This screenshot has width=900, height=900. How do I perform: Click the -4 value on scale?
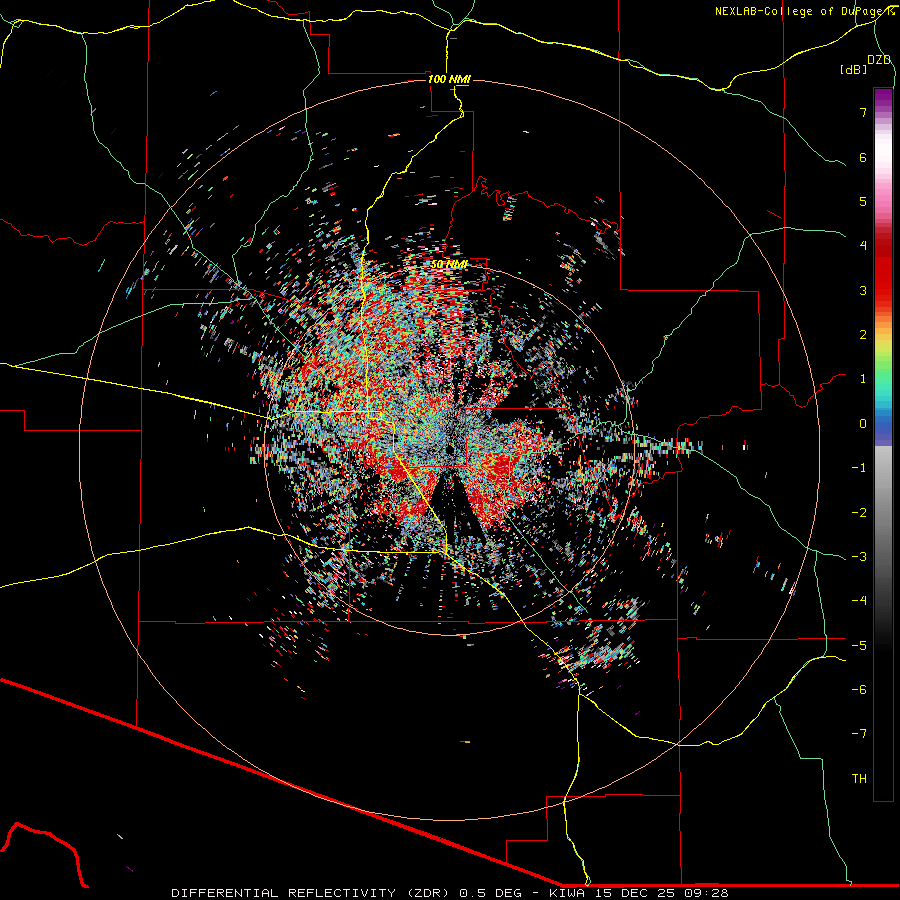[x=859, y=601]
